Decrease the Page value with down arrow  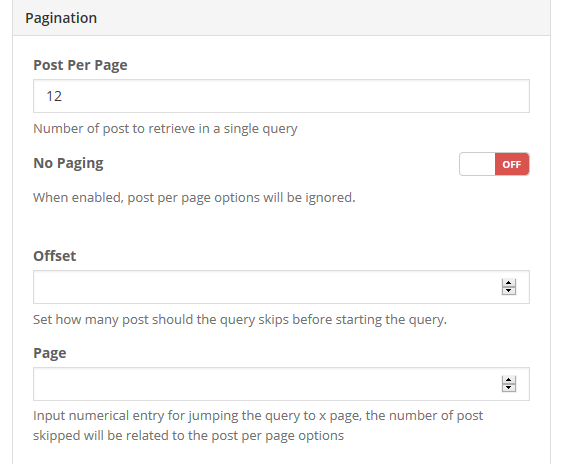tap(509, 388)
